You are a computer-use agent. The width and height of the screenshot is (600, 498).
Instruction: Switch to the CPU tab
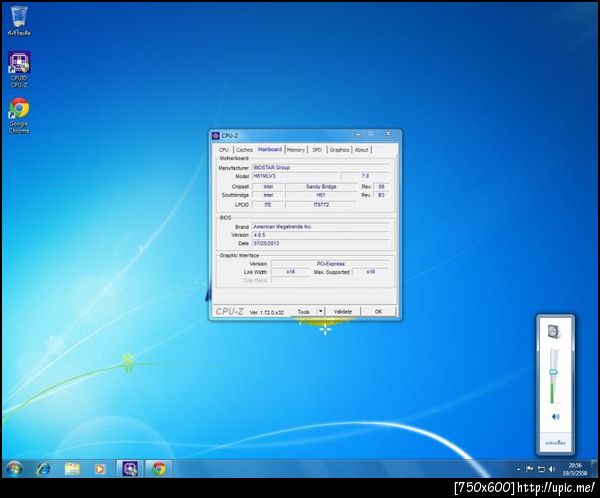(224, 150)
